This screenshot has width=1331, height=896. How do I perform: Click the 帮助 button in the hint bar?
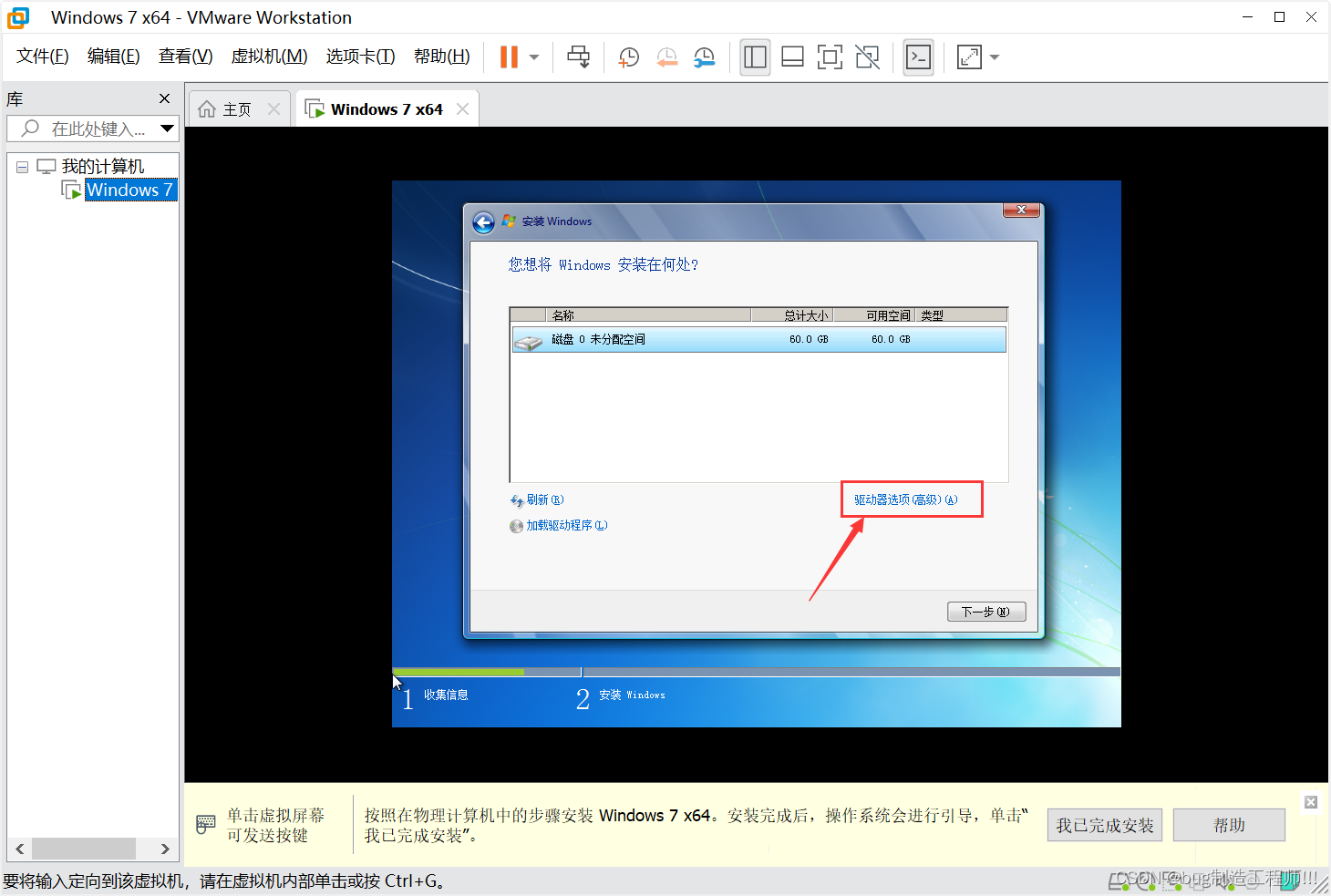1229,825
